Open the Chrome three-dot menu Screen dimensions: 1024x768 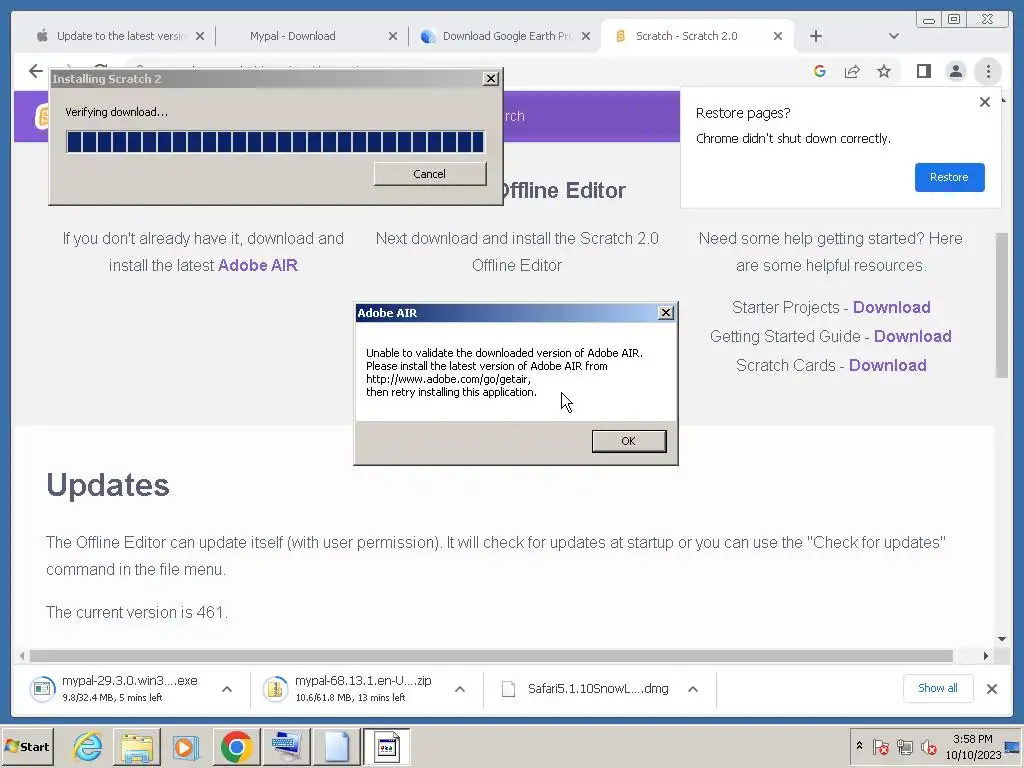pyautogui.click(x=988, y=71)
